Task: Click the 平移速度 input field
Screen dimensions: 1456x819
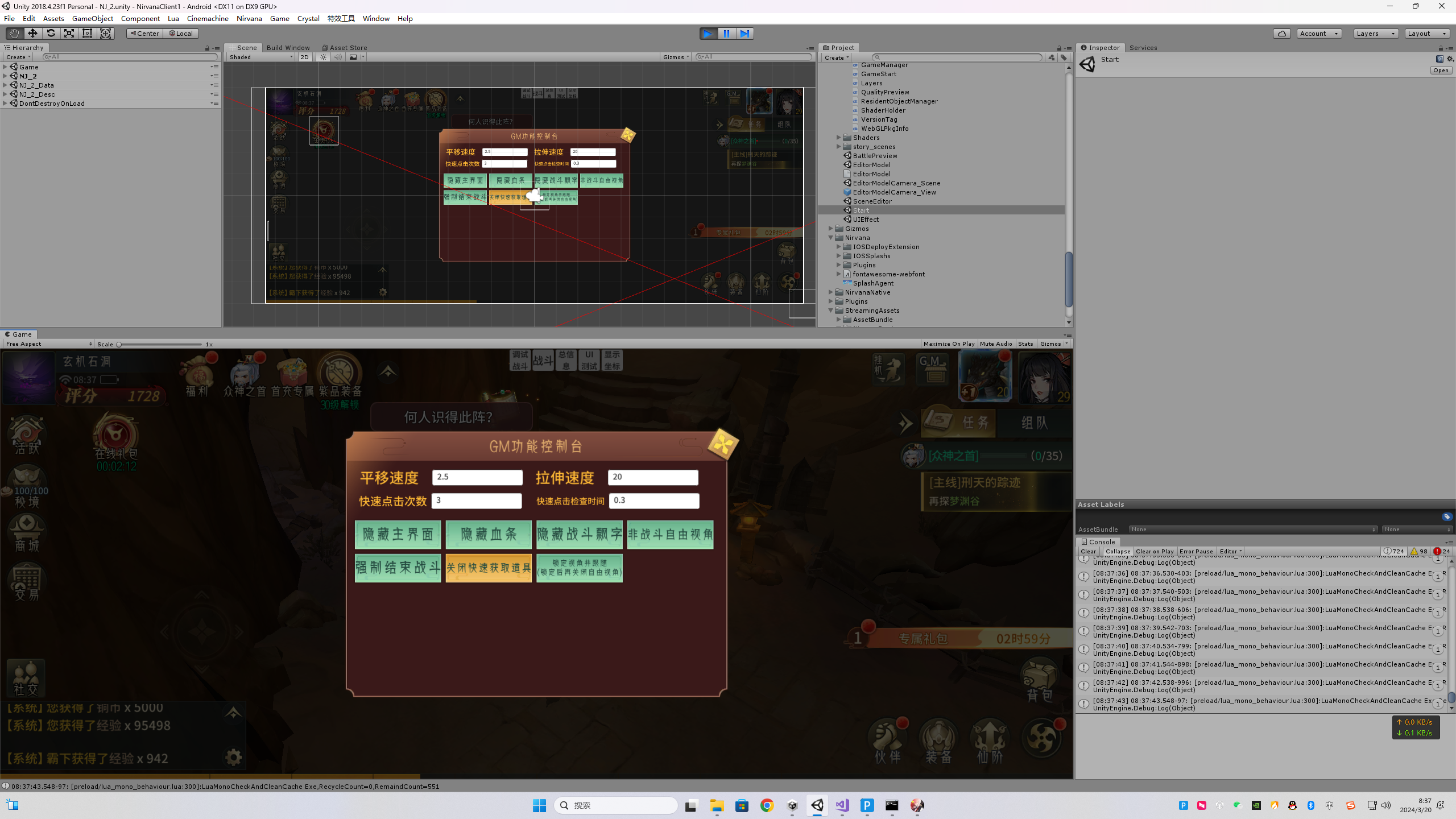Action: click(x=477, y=477)
